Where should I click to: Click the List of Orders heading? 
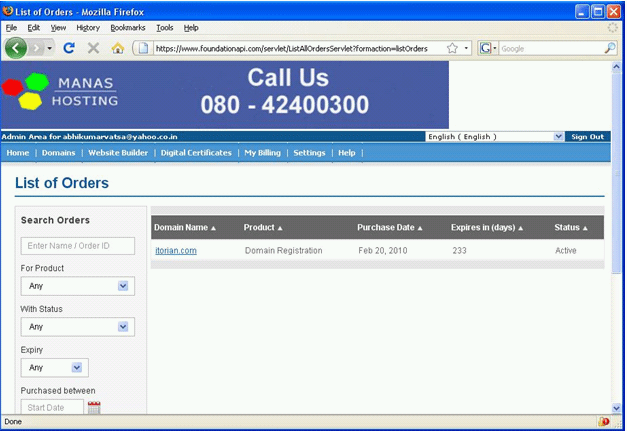(x=62, y=183)
